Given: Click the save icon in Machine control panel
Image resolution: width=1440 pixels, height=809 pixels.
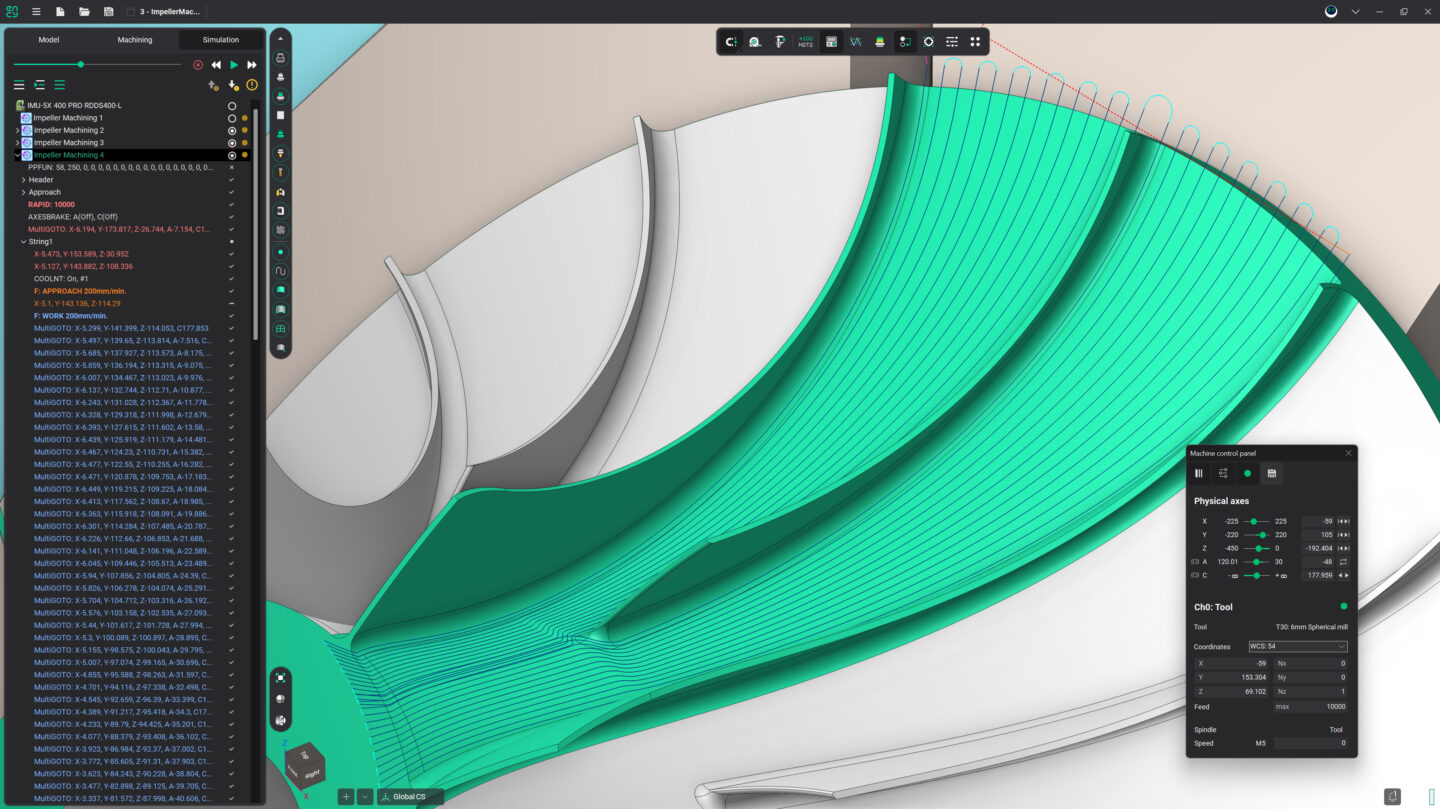Looking at the screenshot, I should pos(1272,473).
